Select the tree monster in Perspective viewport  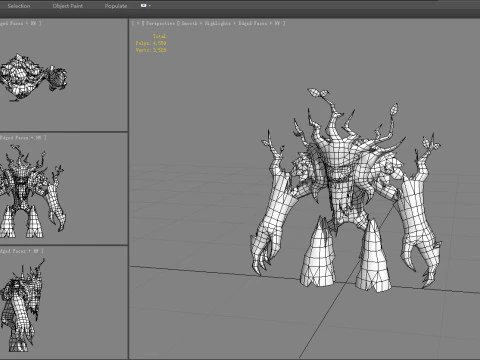[347, 190]
